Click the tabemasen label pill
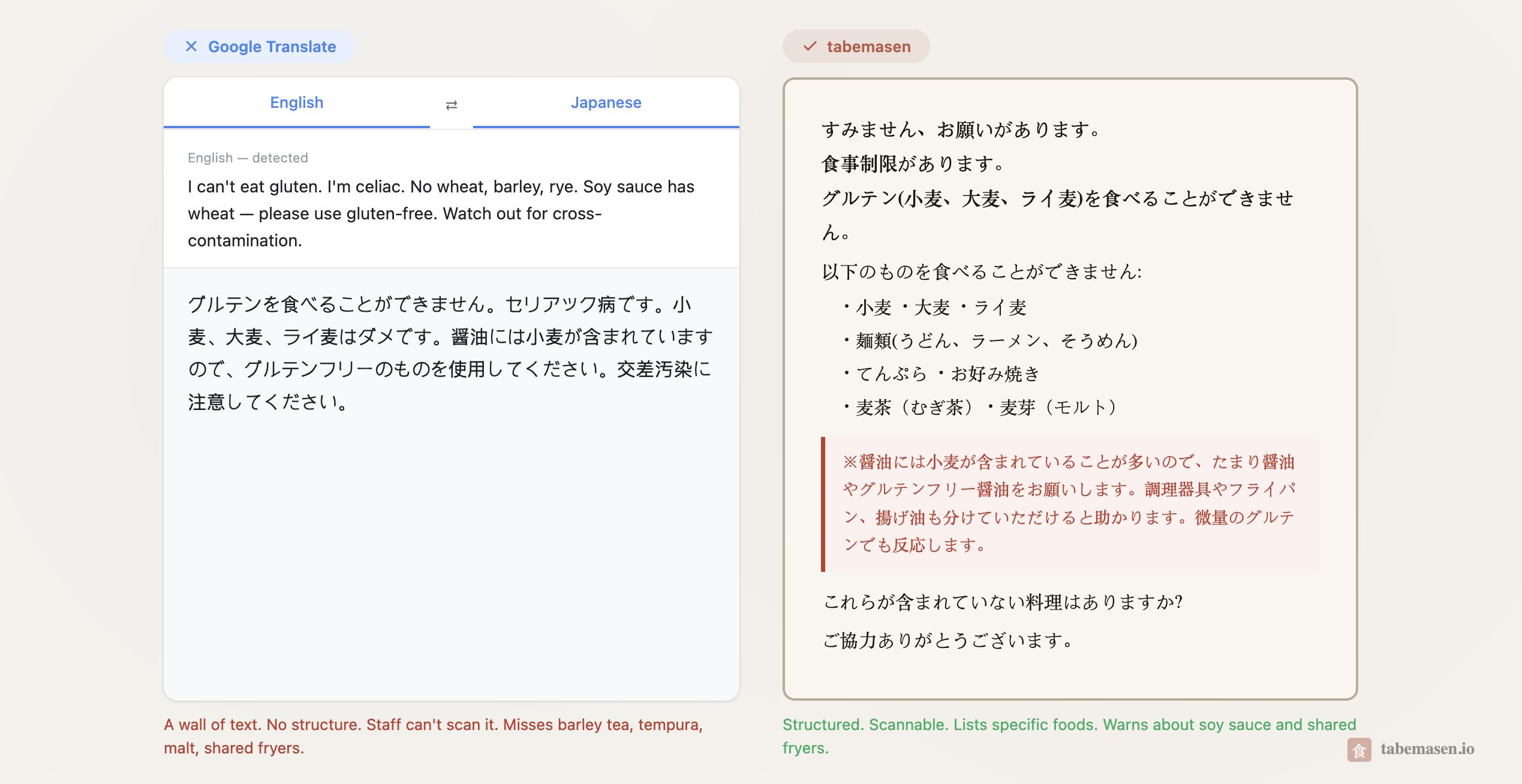 coord(856,46)
